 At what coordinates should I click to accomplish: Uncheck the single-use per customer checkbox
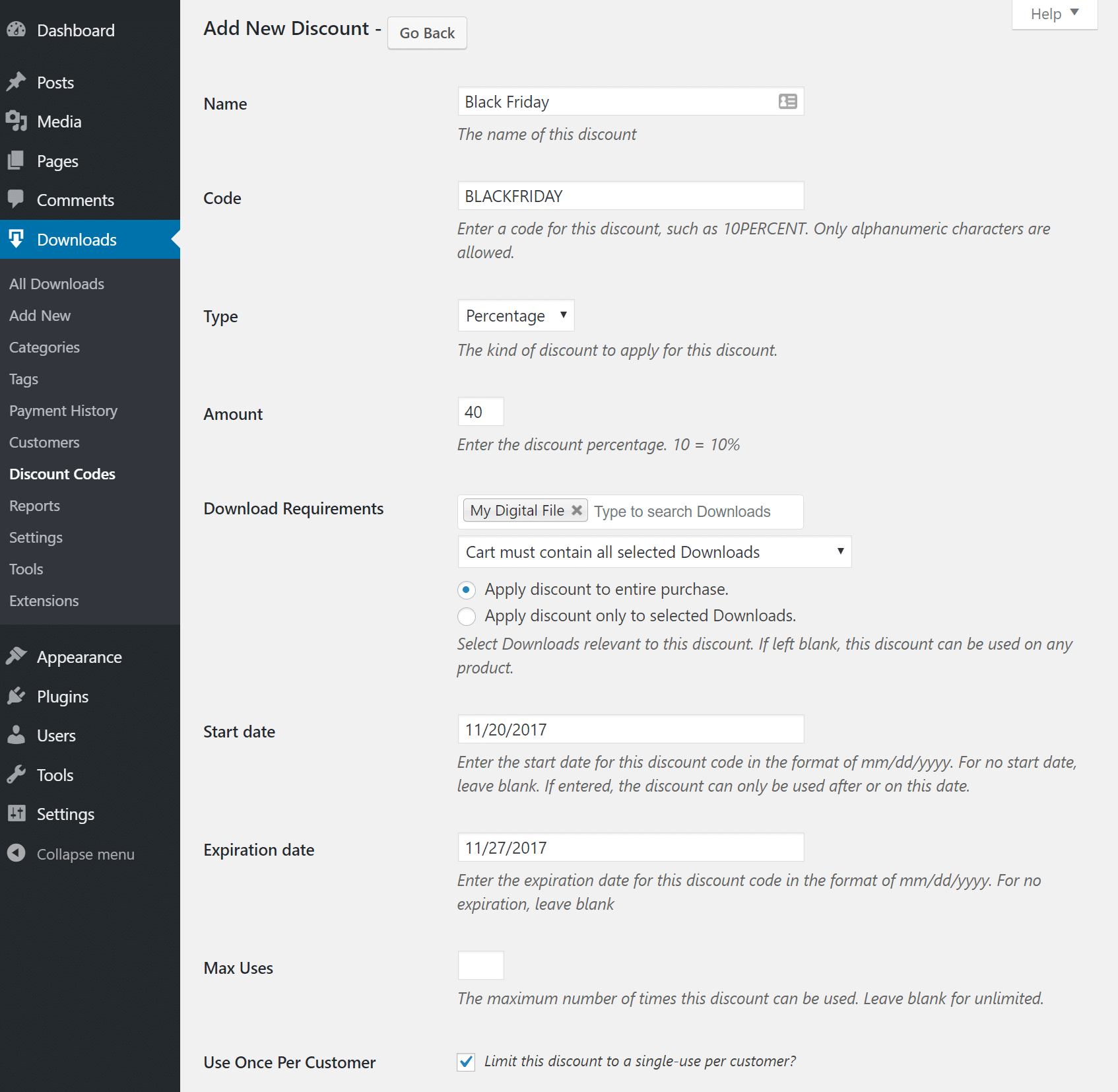pyautogui.click(x=466, y=1062)
